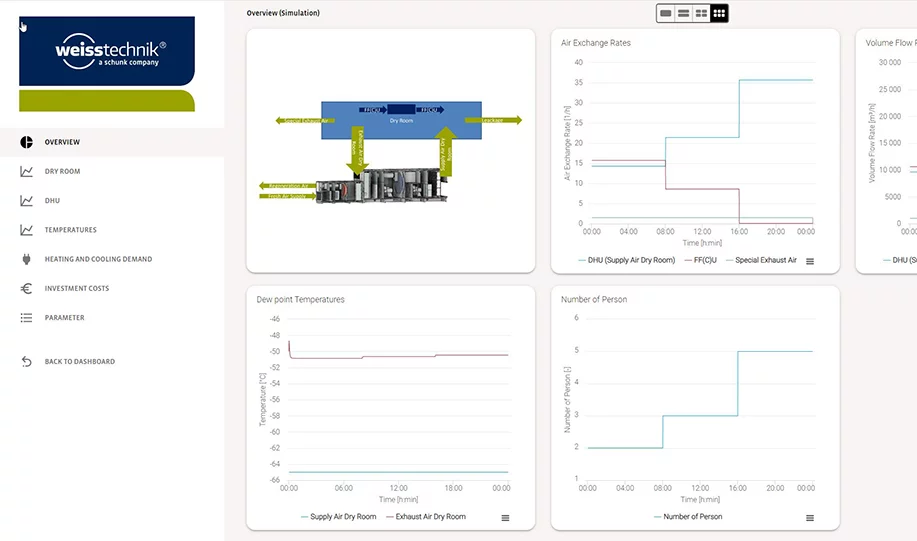
Task: Click the list icon next to Parameter
Action: (27, 318)
